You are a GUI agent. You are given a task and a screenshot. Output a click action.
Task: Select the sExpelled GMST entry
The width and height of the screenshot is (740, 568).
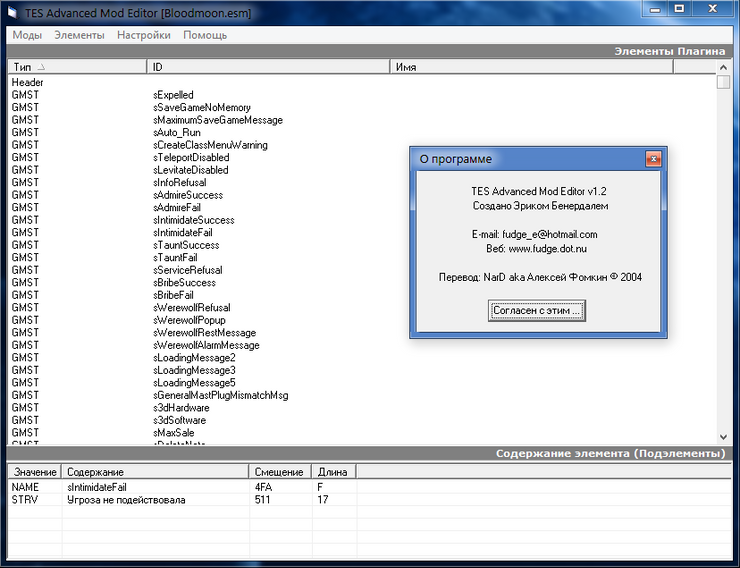click(x=174, y=95)
